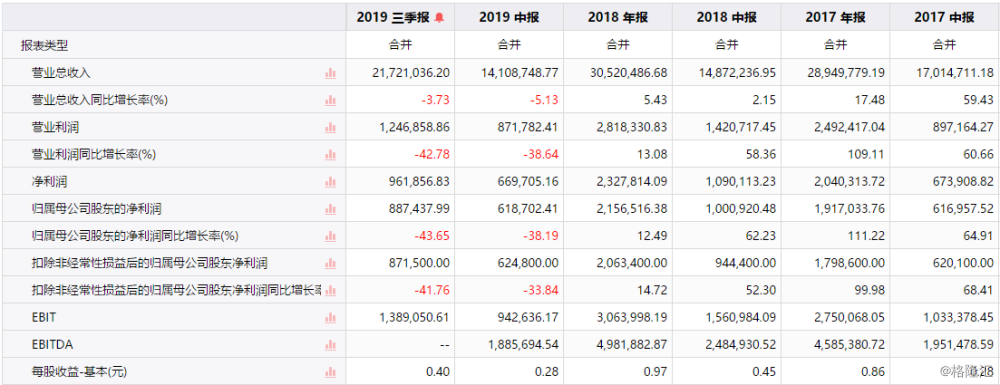Open chart icon for 营业总收入 row
Screen dimensions: 1000x385
(x=330, y=73)
